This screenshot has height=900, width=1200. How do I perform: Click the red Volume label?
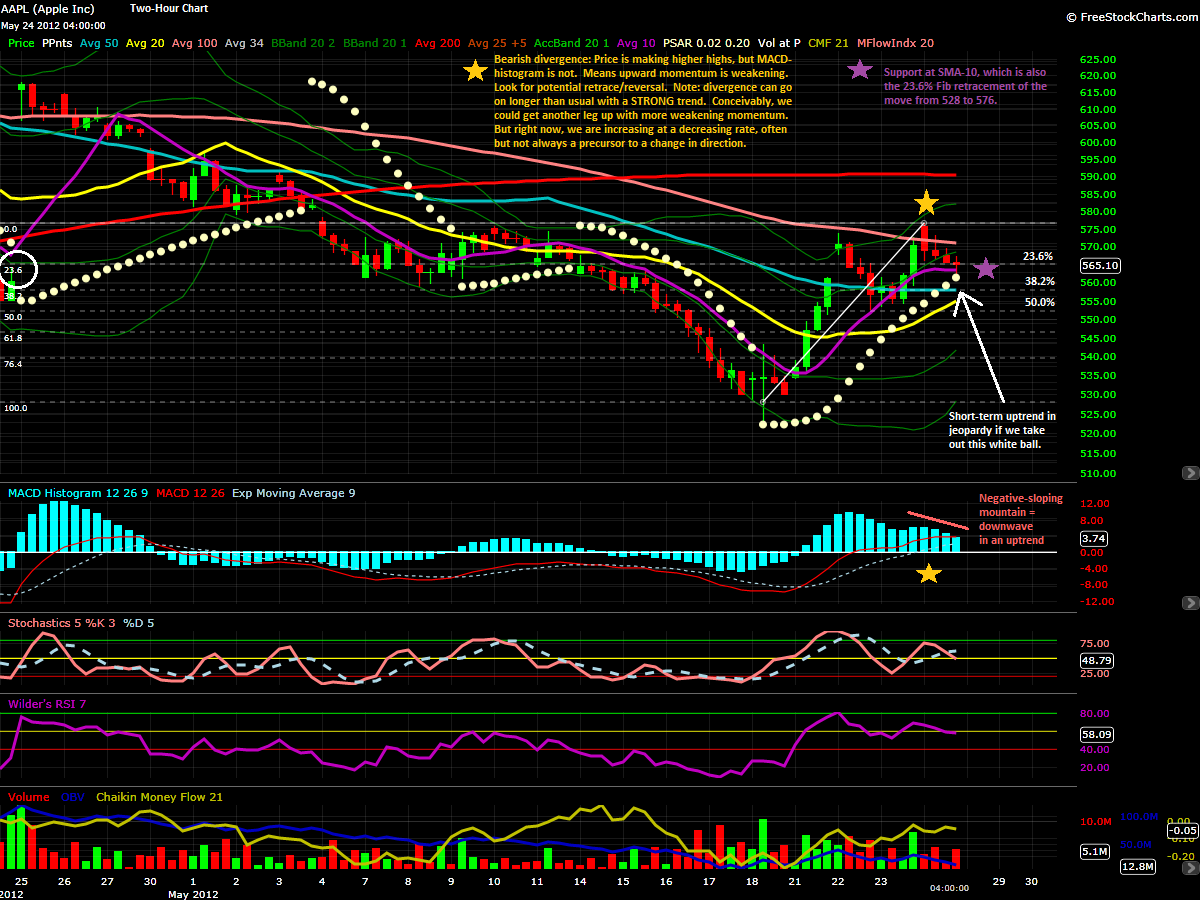tap(28, 797)
